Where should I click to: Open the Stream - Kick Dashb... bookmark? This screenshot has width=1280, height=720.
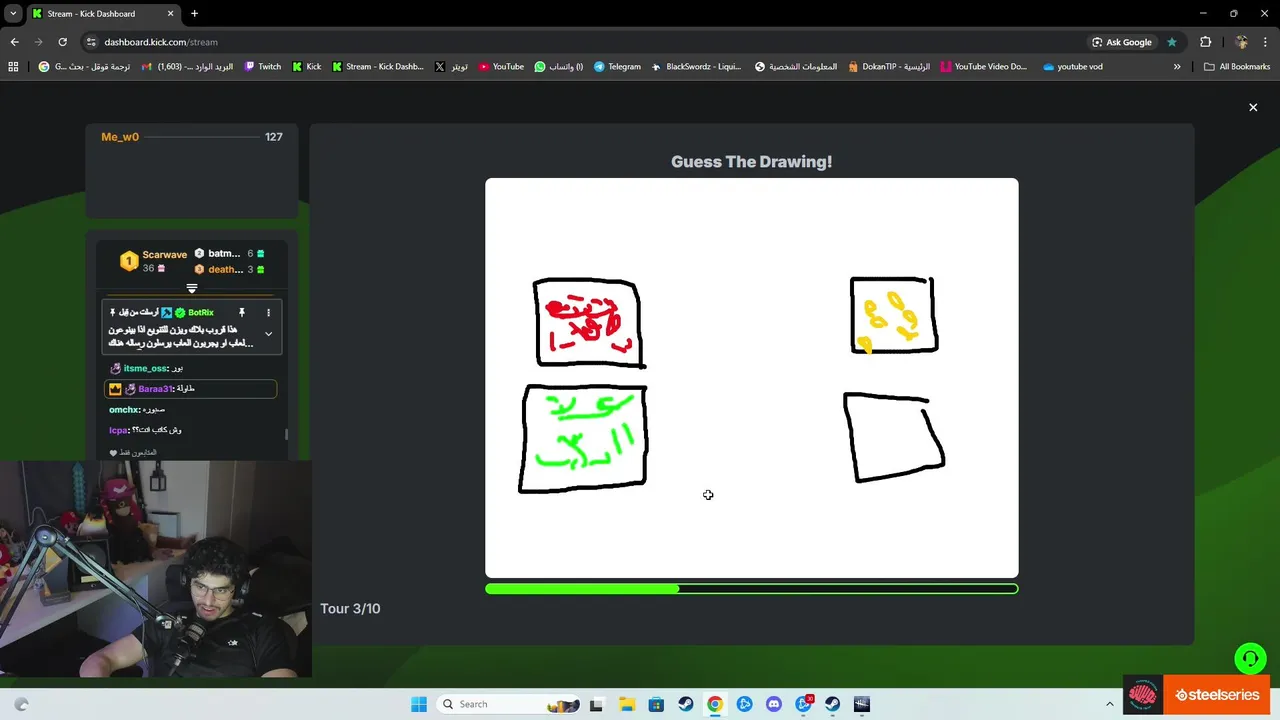coord(378,67)
